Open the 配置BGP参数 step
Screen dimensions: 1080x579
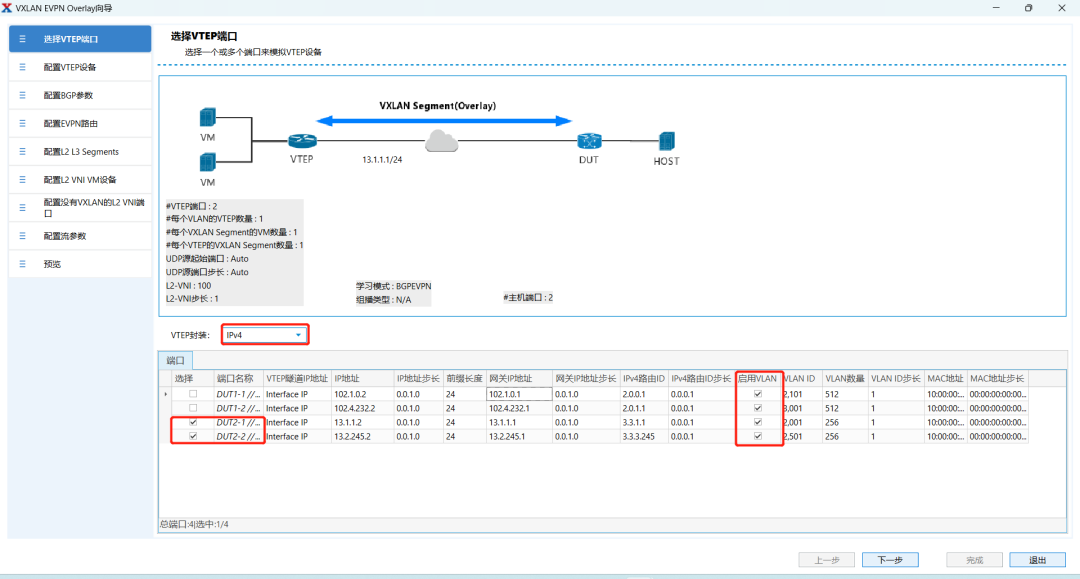pyautogui.click(x=80, y=96)
